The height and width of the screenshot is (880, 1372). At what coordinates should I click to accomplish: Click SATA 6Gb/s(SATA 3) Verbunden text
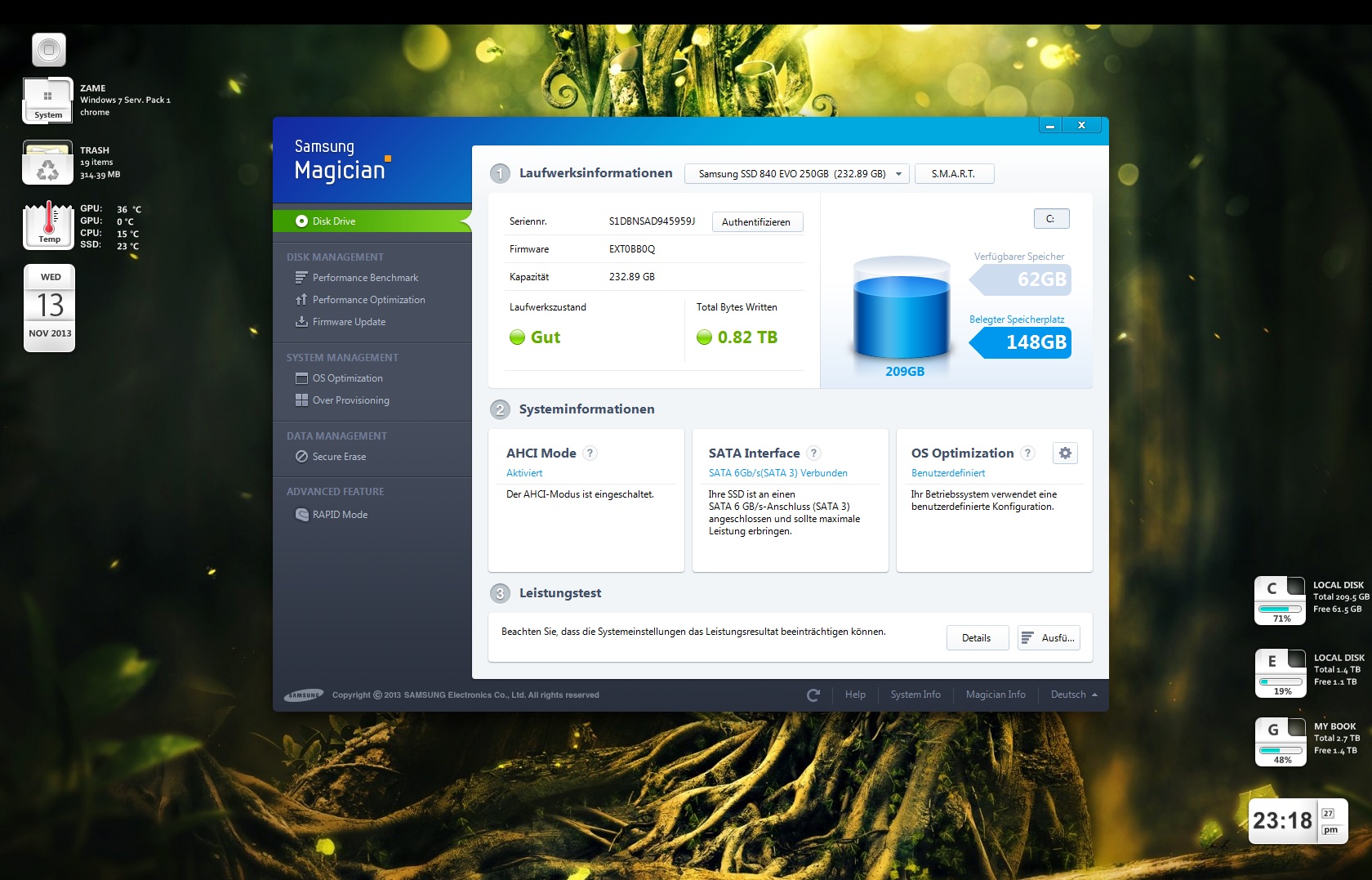778,473
